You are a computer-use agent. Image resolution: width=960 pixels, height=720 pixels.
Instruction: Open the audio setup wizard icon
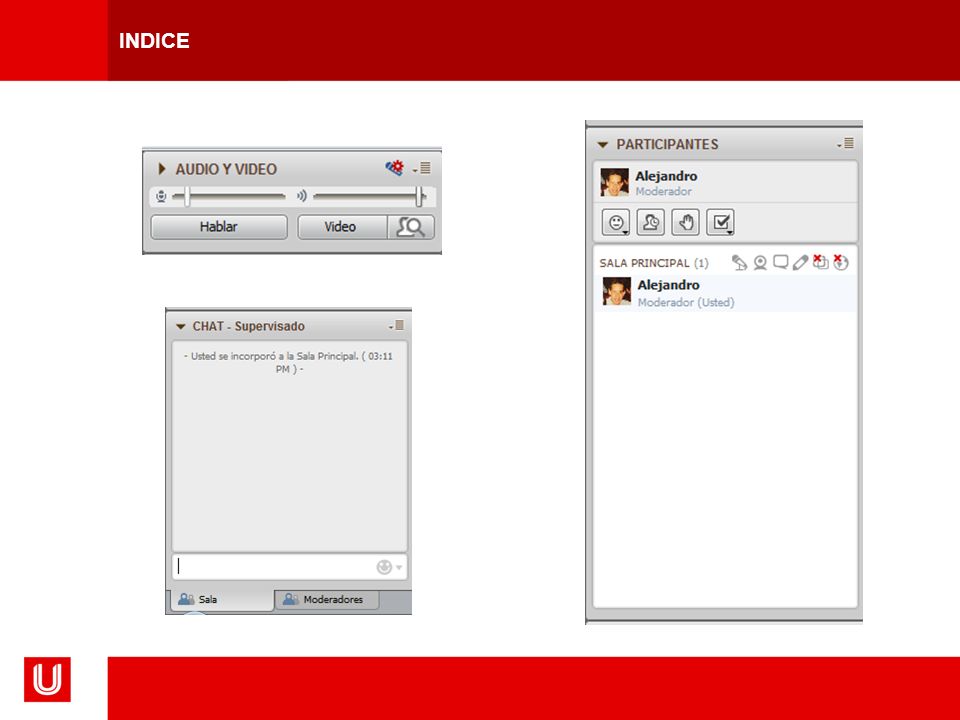click(x=395, y=168)
